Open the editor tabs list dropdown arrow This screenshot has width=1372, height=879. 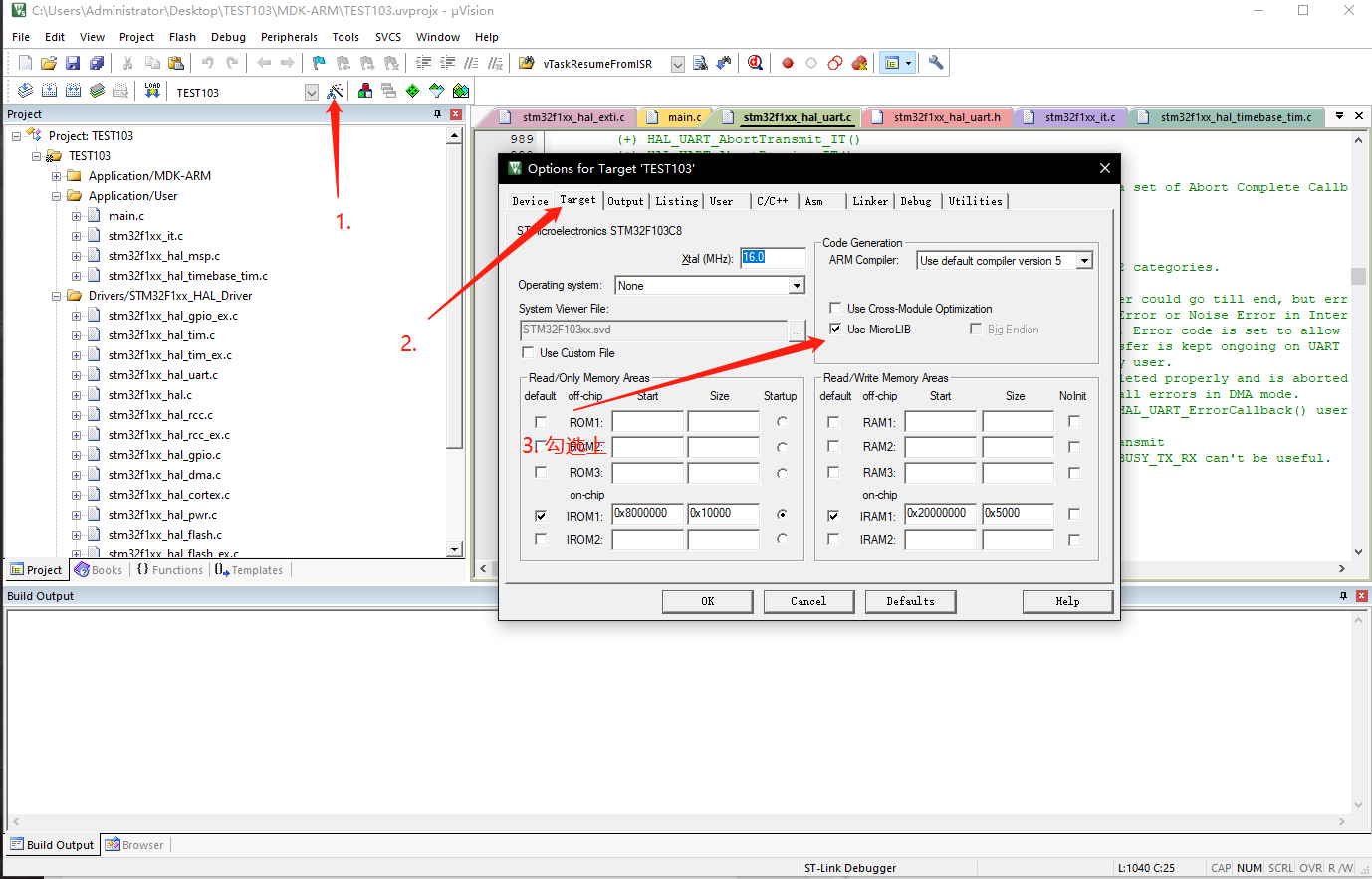pos(1340,116)
